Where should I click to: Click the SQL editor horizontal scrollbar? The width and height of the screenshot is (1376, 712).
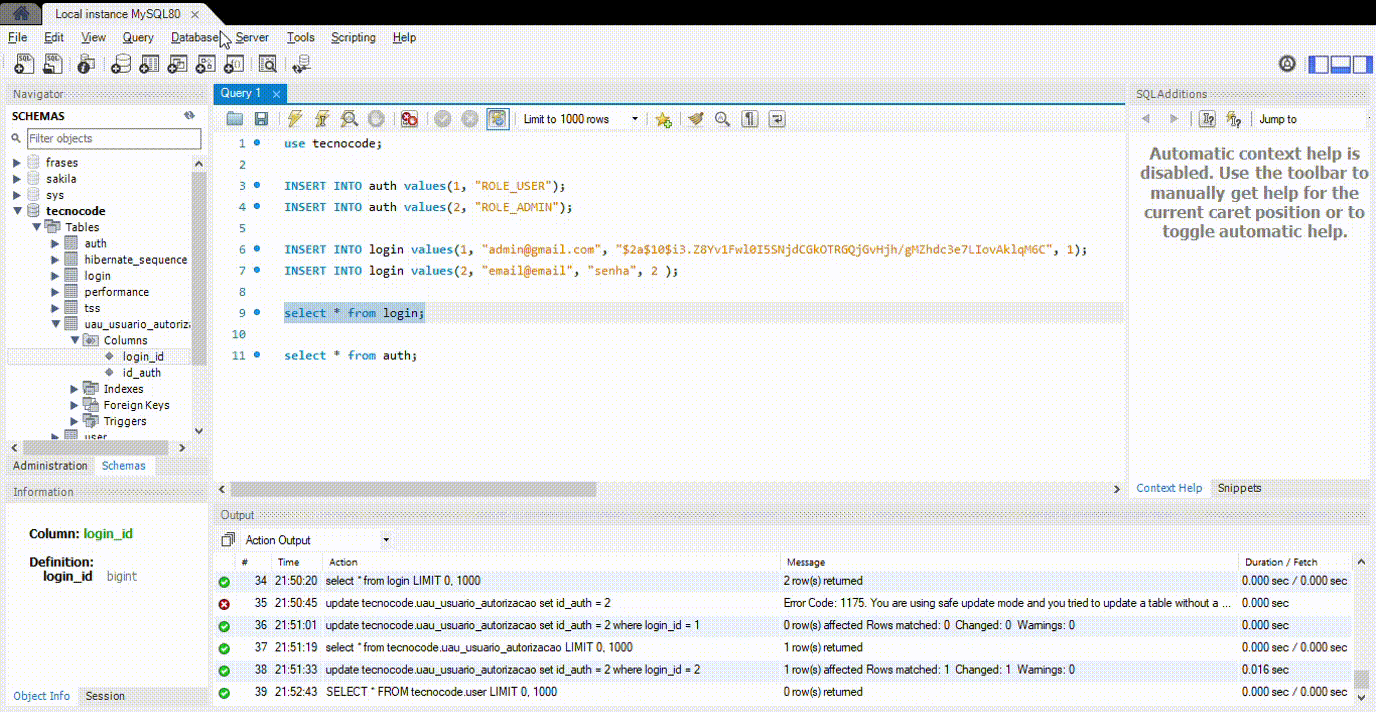[x=413, y=489]
